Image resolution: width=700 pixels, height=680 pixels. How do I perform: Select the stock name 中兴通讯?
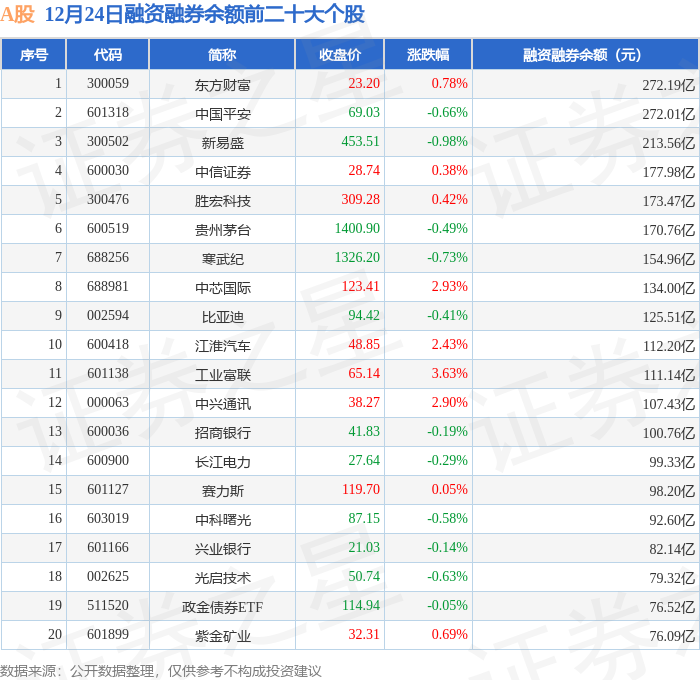[222, 404]
